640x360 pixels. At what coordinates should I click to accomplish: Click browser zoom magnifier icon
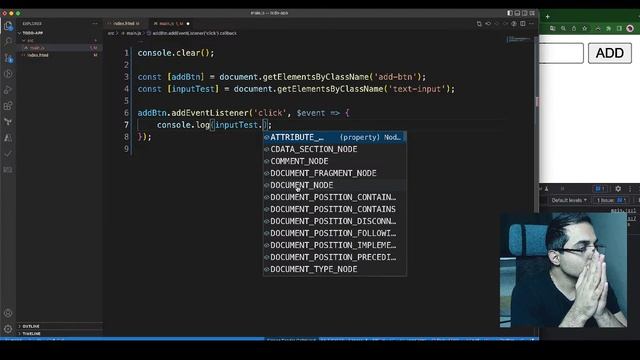[563, 28]
